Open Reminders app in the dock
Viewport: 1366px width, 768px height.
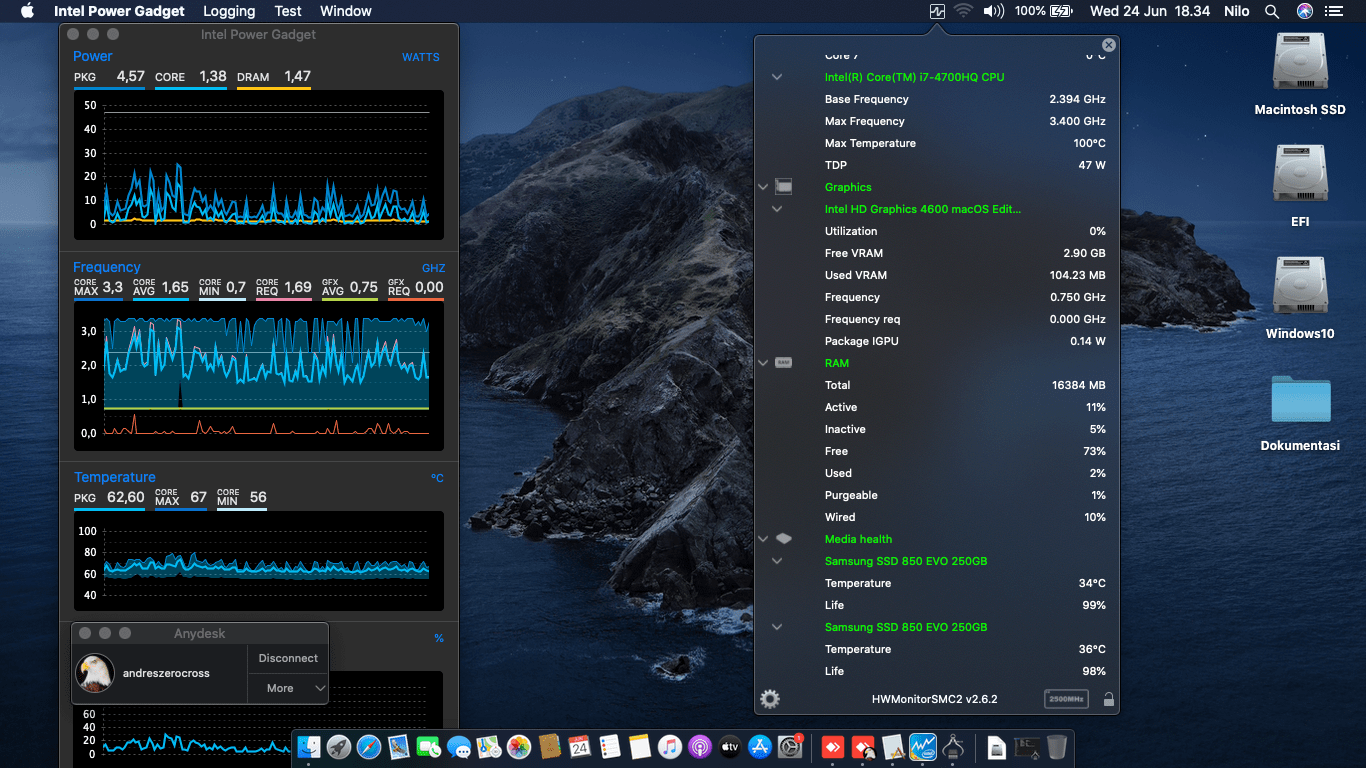tap(610, 746)
